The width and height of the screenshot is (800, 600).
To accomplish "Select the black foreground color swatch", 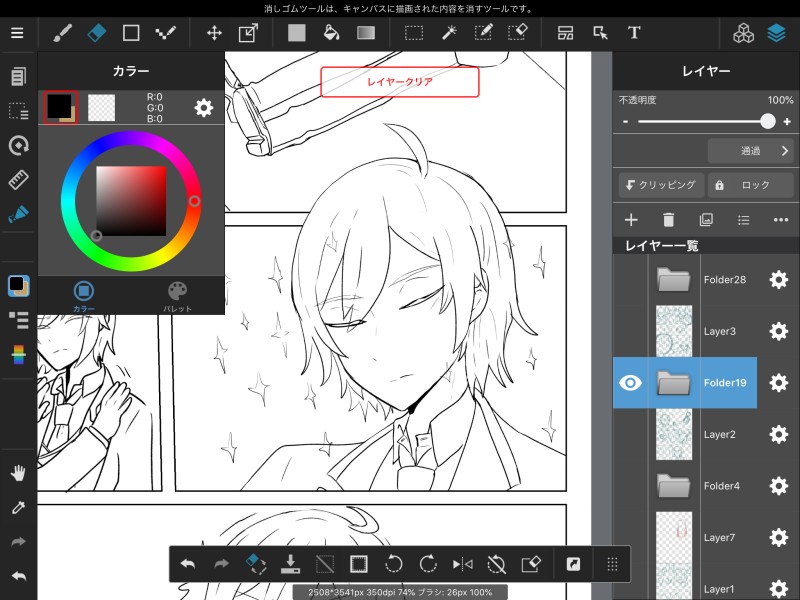I will [60, 107].
